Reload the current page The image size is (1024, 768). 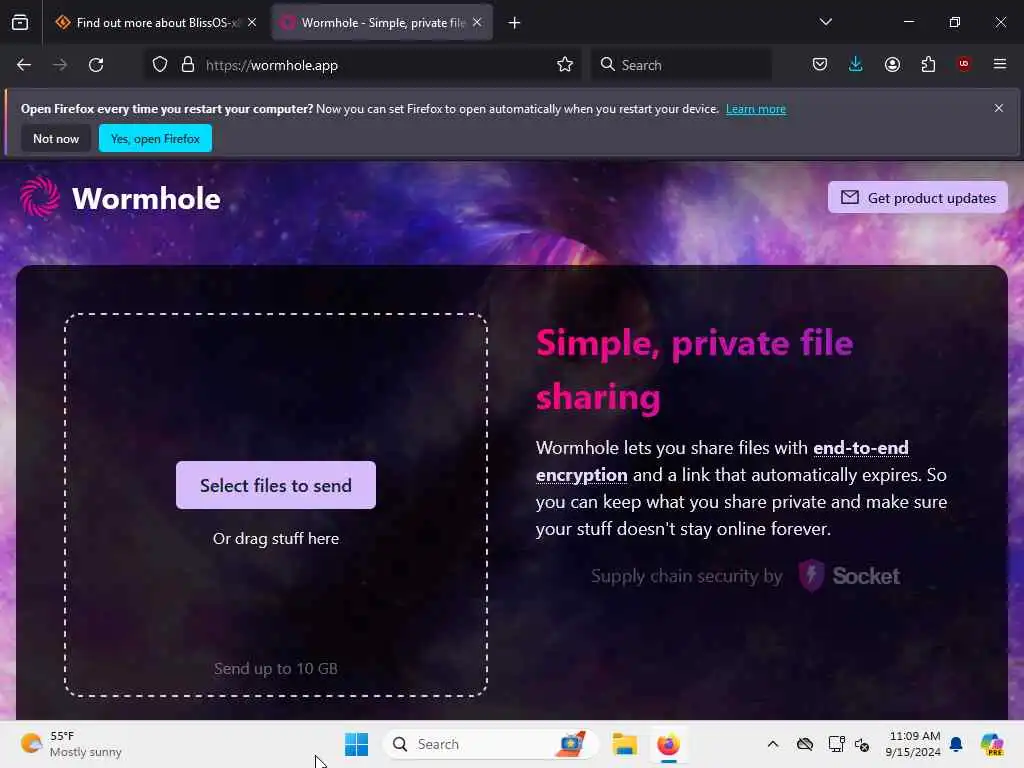click(x=96, y=65)
